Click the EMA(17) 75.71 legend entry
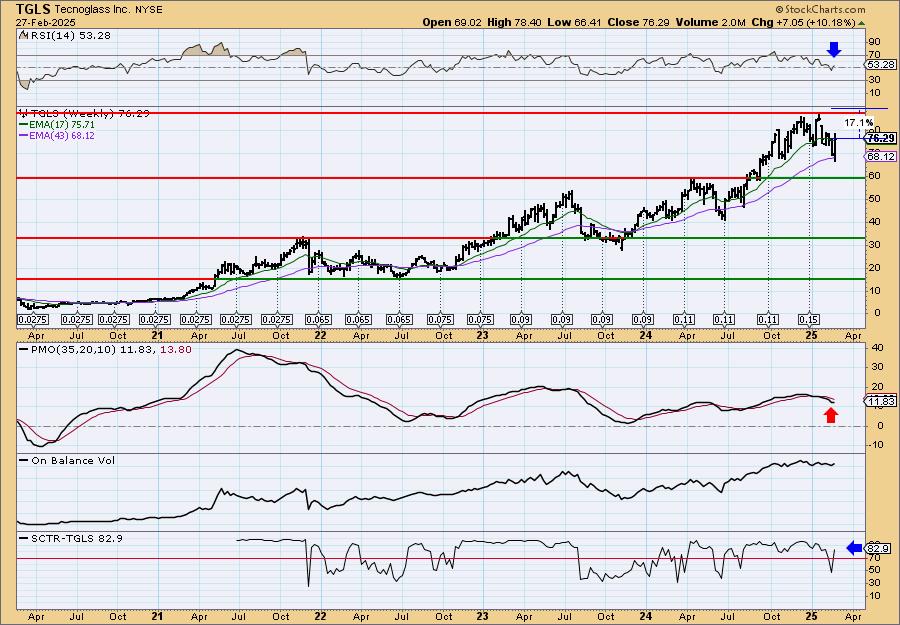 (62, 125)
